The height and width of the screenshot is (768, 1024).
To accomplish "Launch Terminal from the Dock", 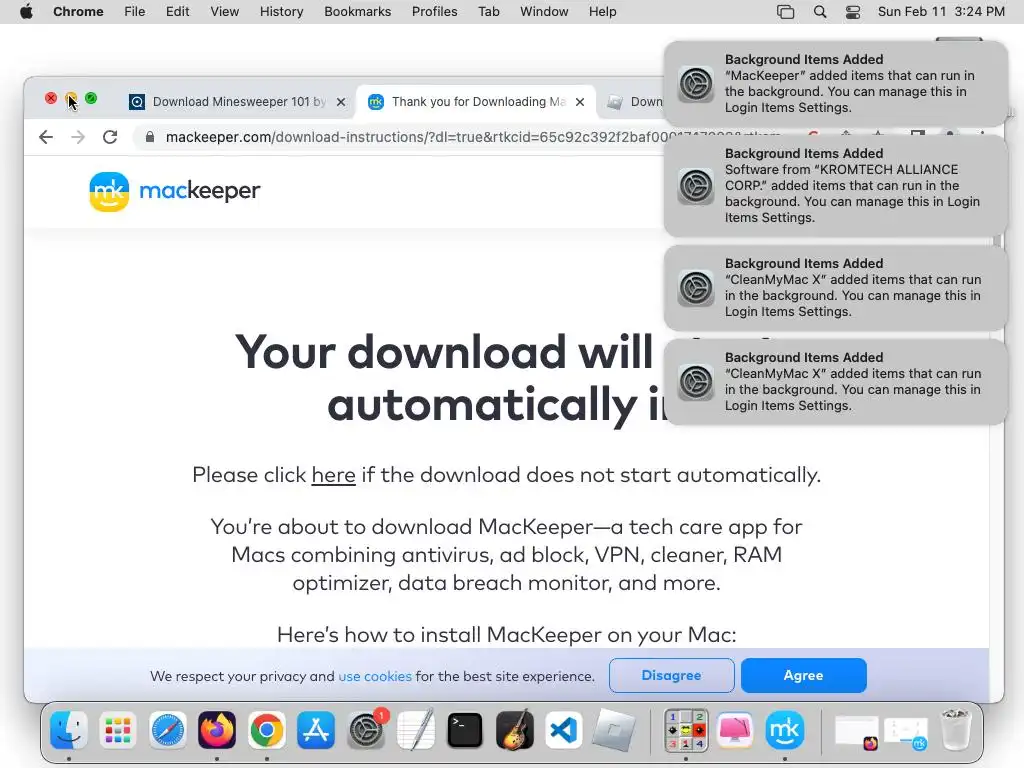I will [465, 729].
